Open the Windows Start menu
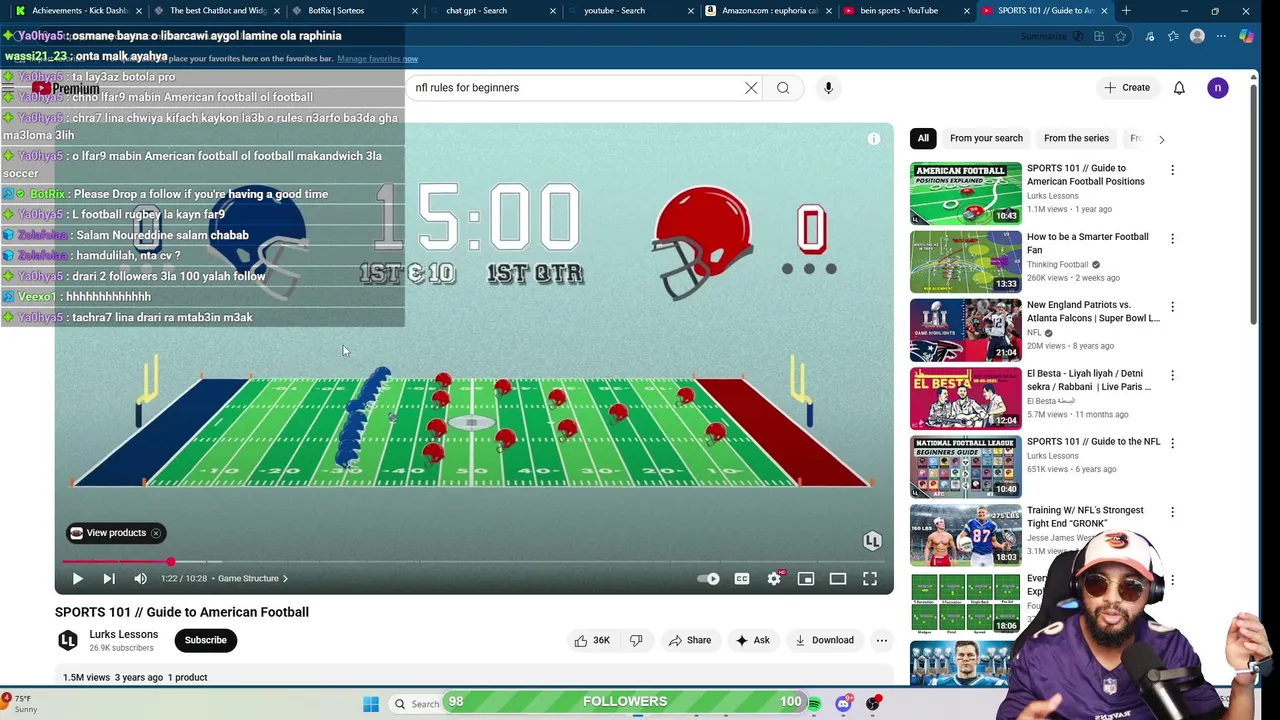The width and height of the screenshot is (1280, 720). pos(371,705)
